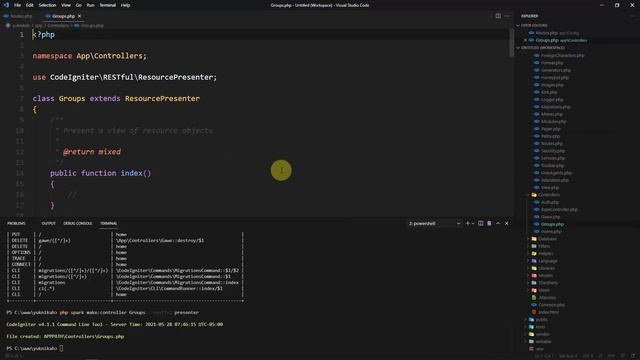Open Security.php in explorer
This screenshot has width=640, height=360.
tap(553, 151)
